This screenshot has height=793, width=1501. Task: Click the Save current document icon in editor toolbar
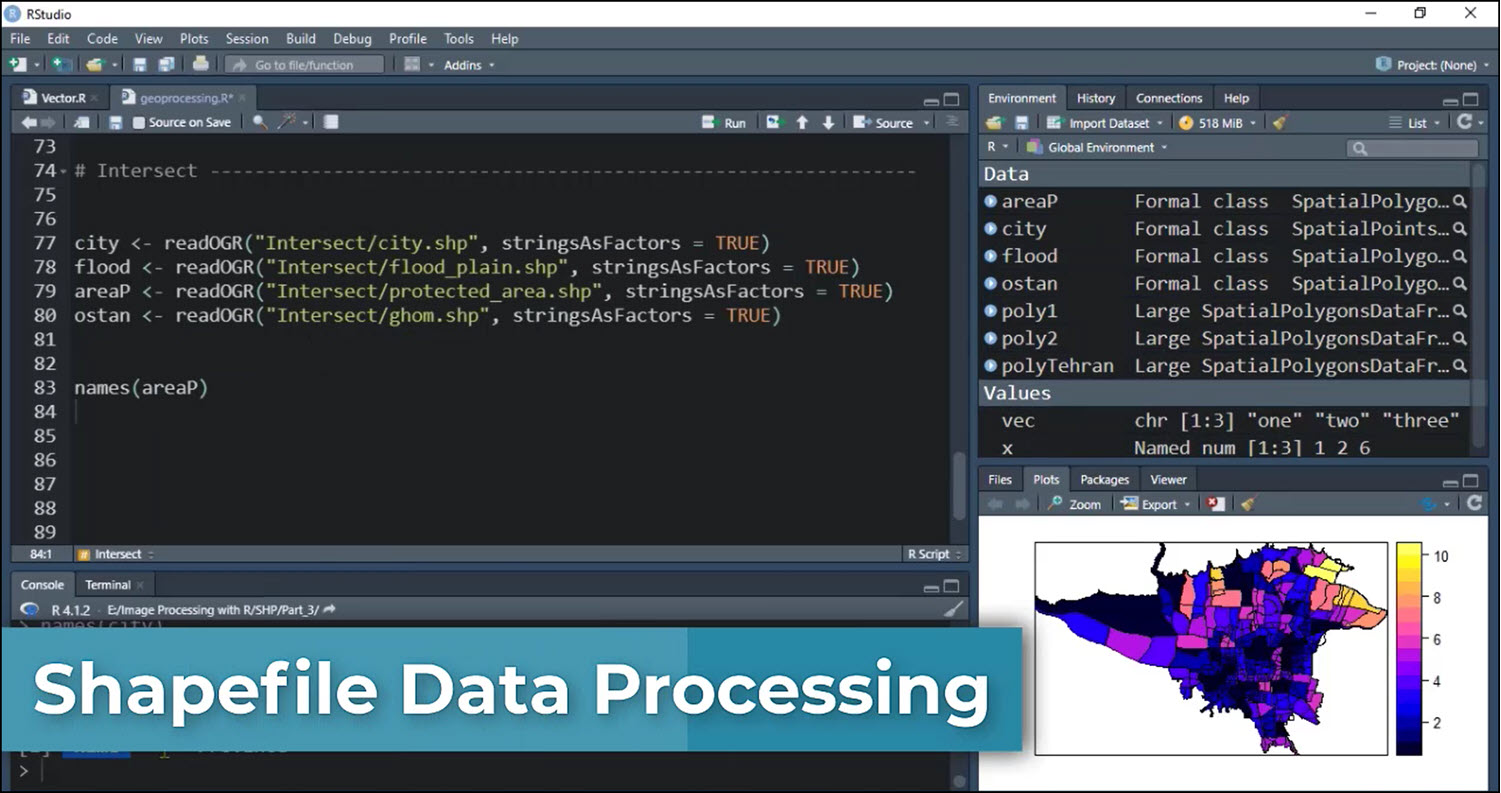(115, 122)
